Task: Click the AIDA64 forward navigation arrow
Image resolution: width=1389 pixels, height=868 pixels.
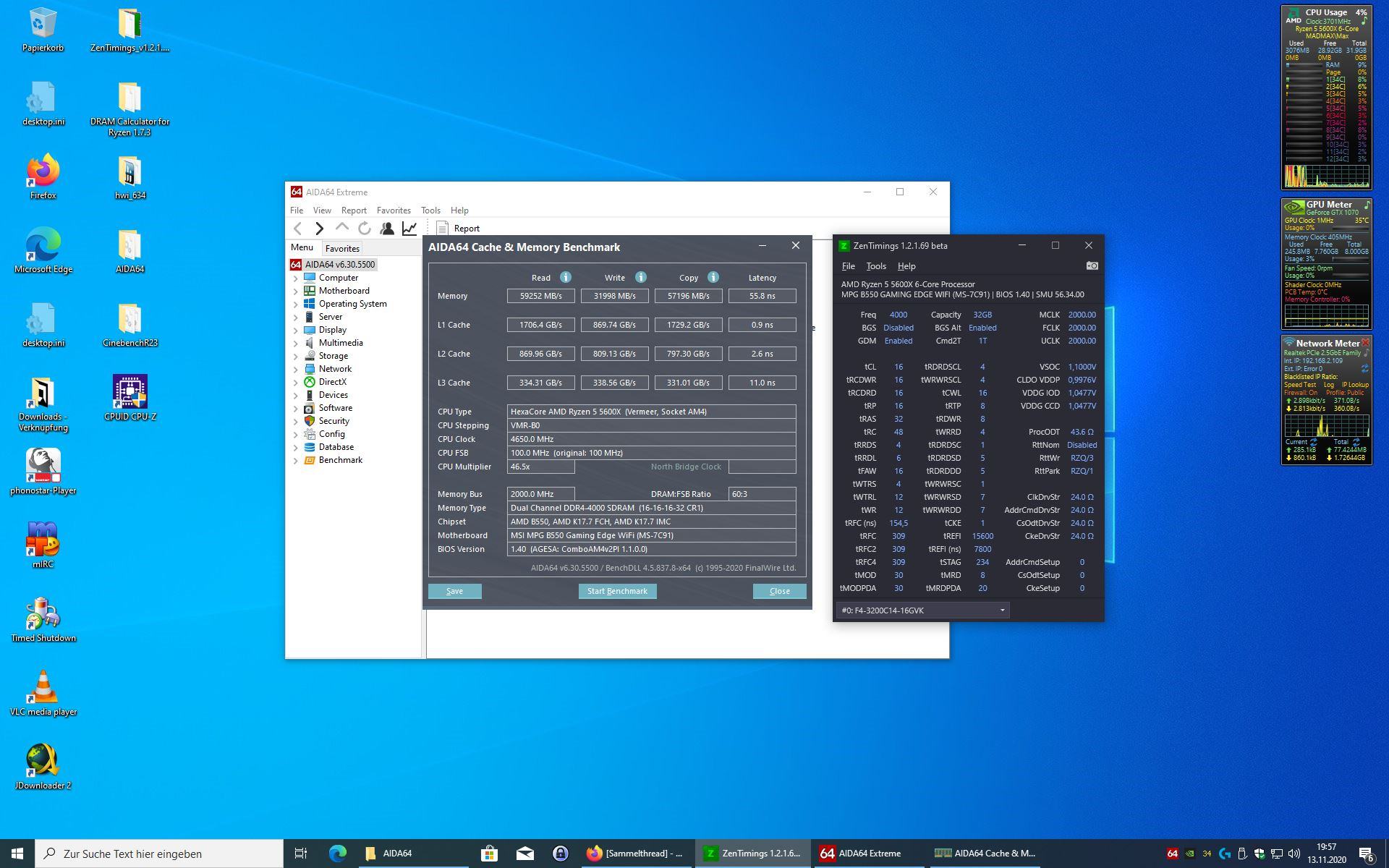Action: coord(320,229)
